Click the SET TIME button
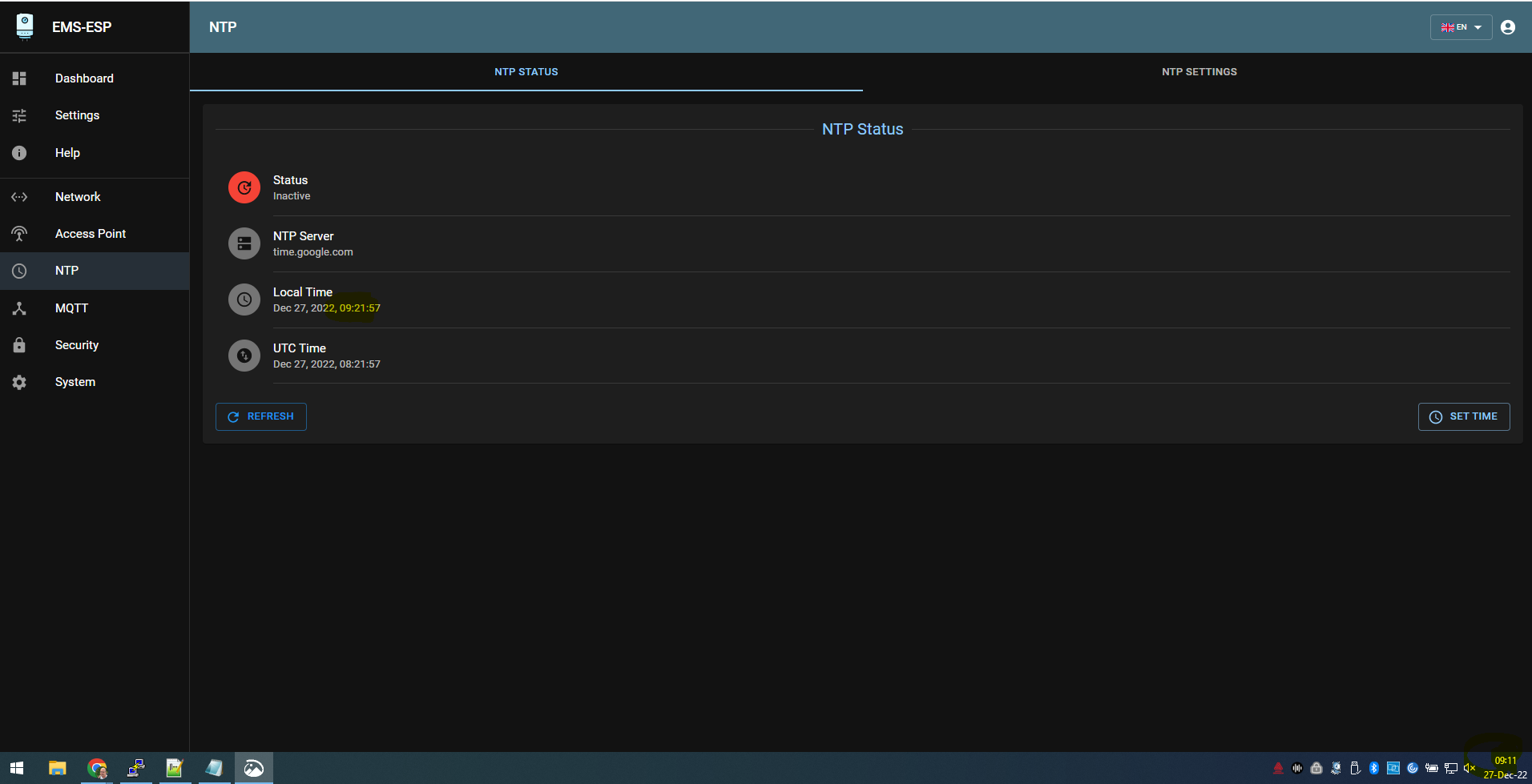The image size is (1532, 784). coord(1463,416)
